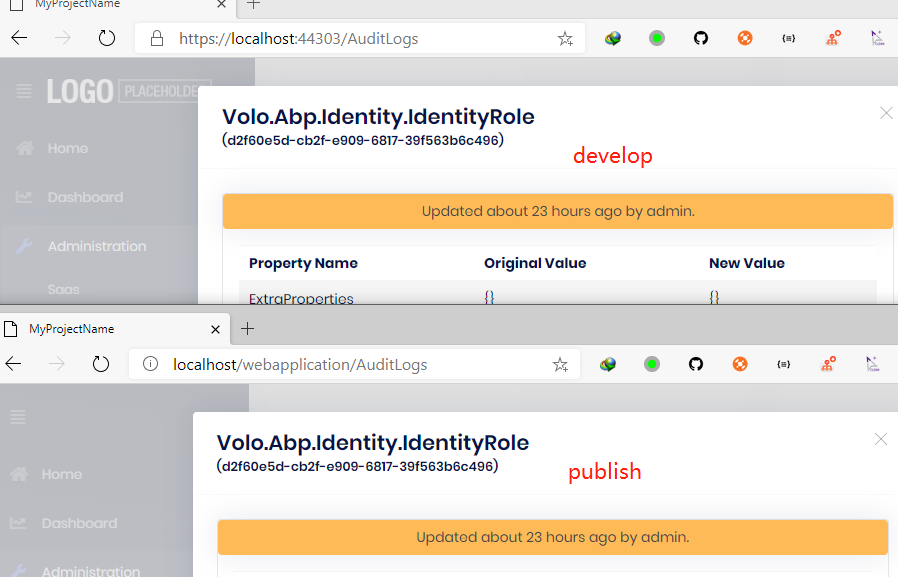Select Home in the localhost:44303 sidebar
This screenshot has width=898, height=577.
(67, 148)
